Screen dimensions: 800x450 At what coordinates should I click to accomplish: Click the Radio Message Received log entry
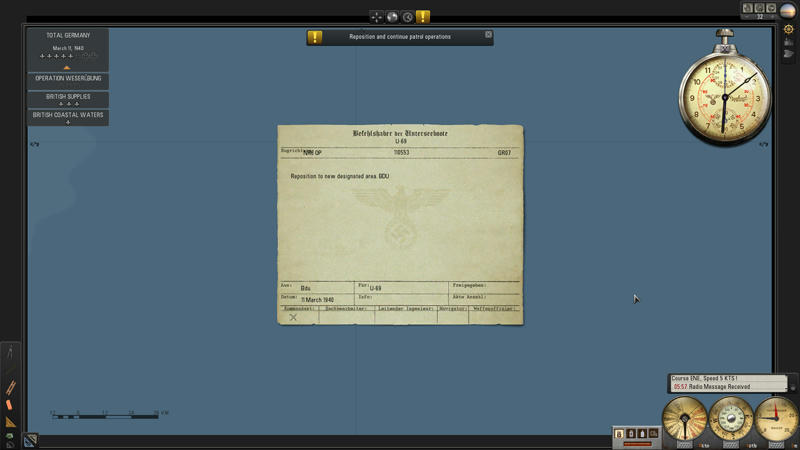(712, 387)
